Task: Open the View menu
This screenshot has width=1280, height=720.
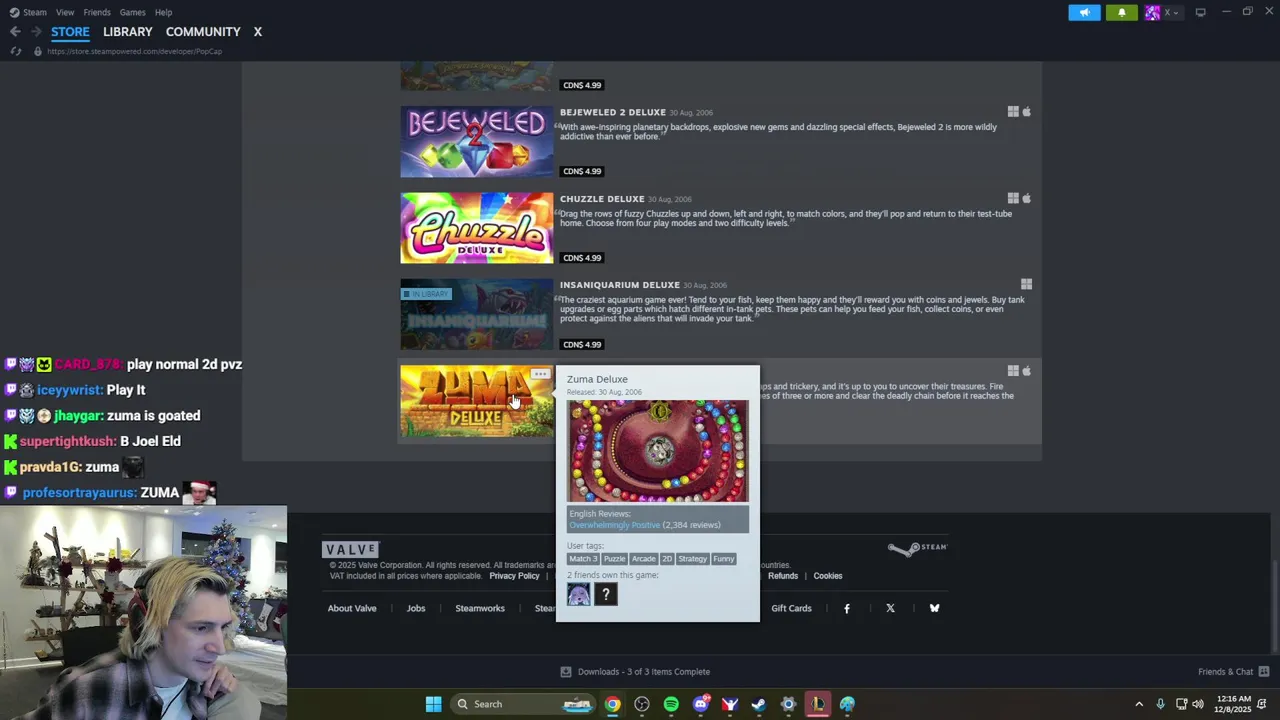Action: (65, 12)
